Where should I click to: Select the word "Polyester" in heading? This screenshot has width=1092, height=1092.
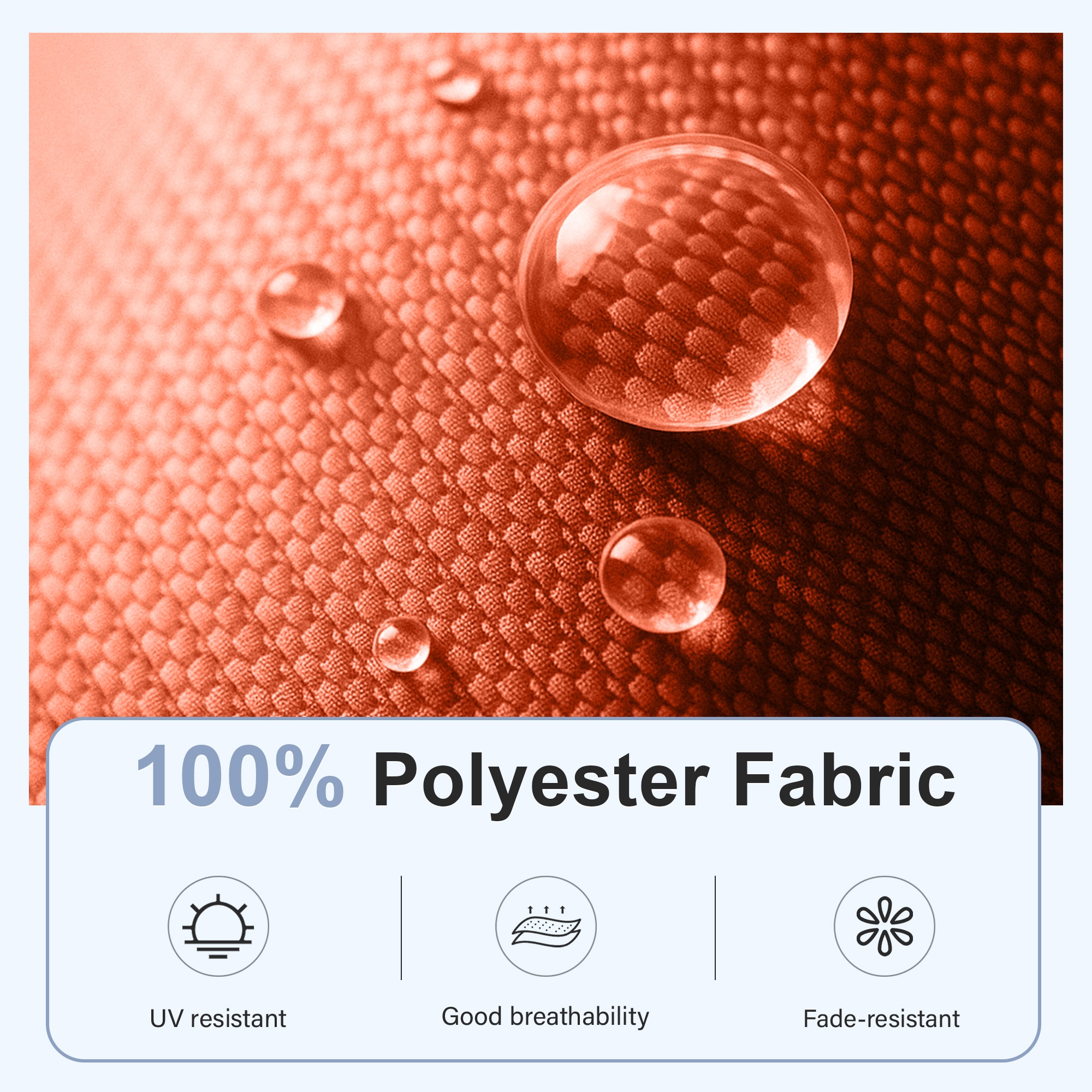pyautogui.click(x=541, y=783)
